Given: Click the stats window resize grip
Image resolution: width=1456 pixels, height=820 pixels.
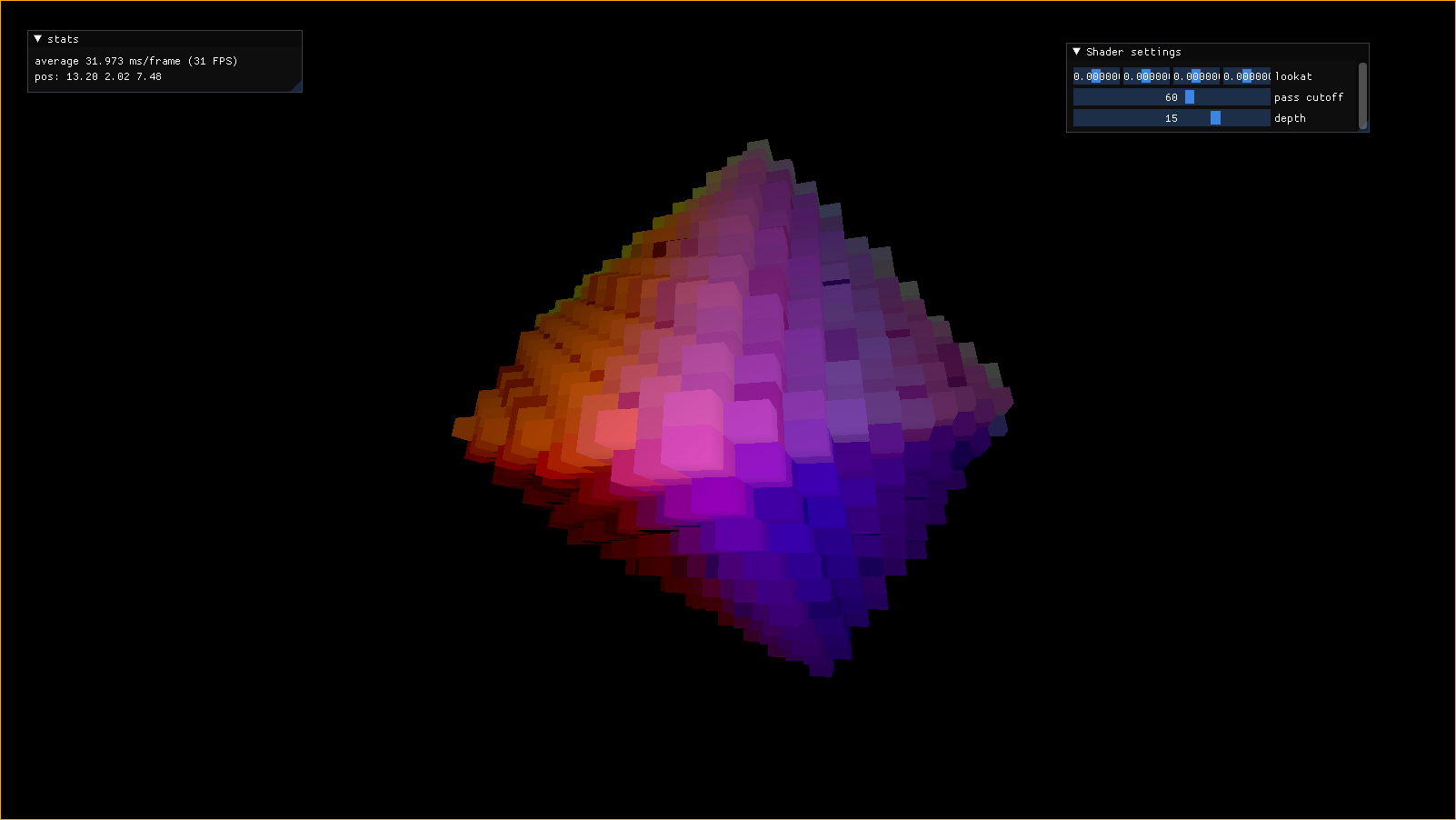Looking at the screenshot, I should (296, 86).
